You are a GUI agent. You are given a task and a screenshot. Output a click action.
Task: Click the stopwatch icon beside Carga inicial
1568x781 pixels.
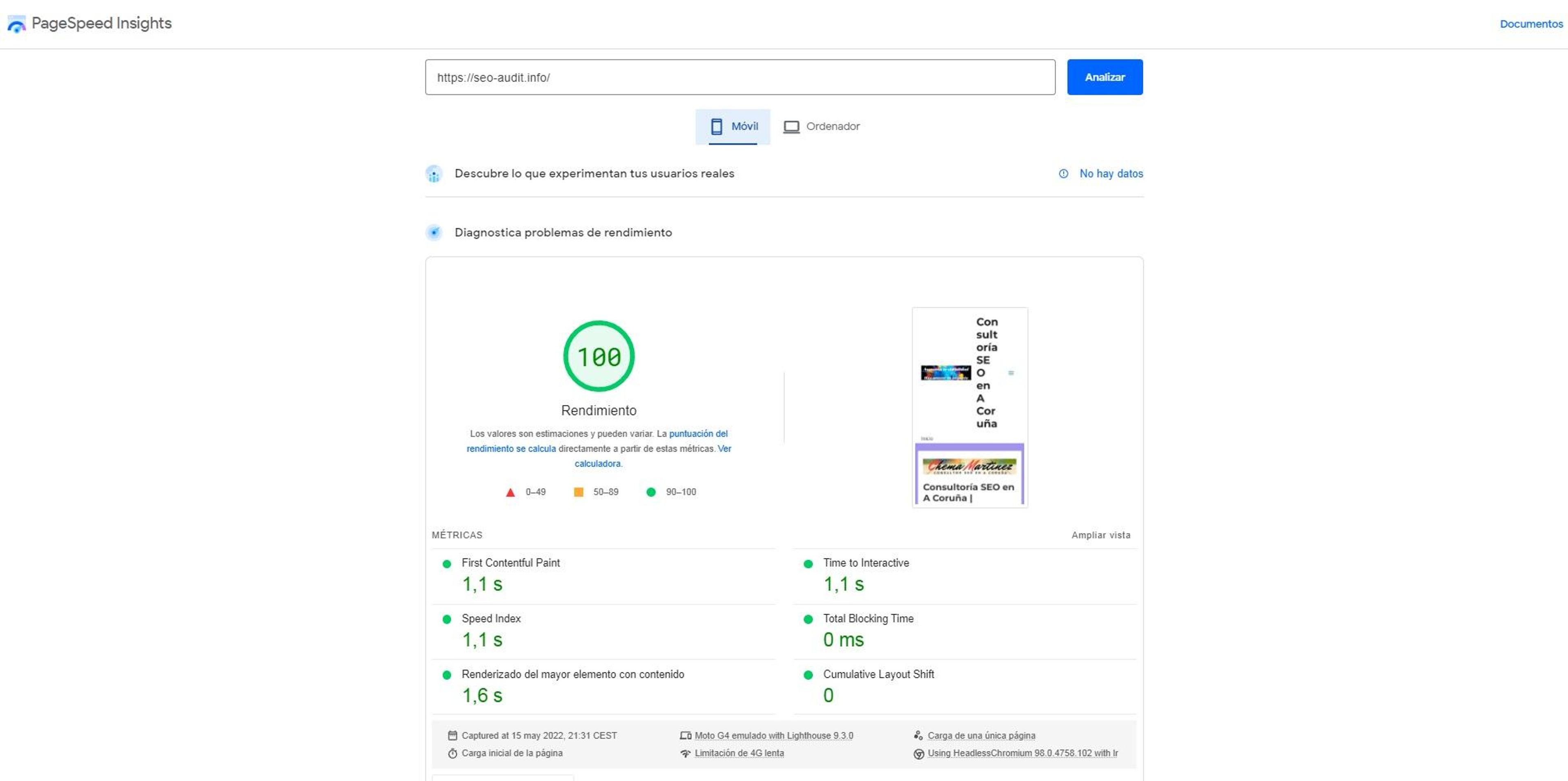pos(452,753)
